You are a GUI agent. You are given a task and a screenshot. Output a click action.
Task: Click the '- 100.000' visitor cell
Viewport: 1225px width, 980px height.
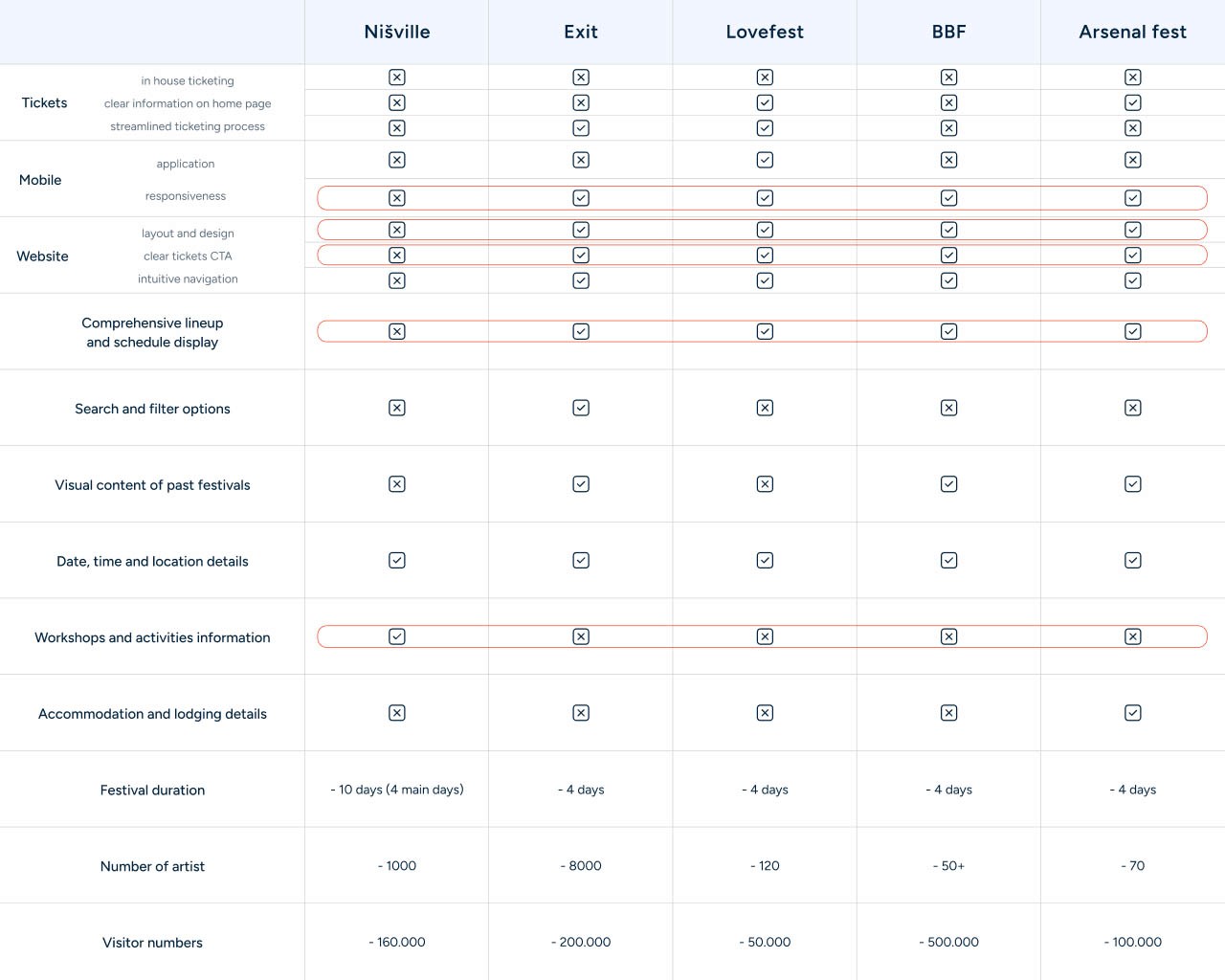pos(1133,943)
